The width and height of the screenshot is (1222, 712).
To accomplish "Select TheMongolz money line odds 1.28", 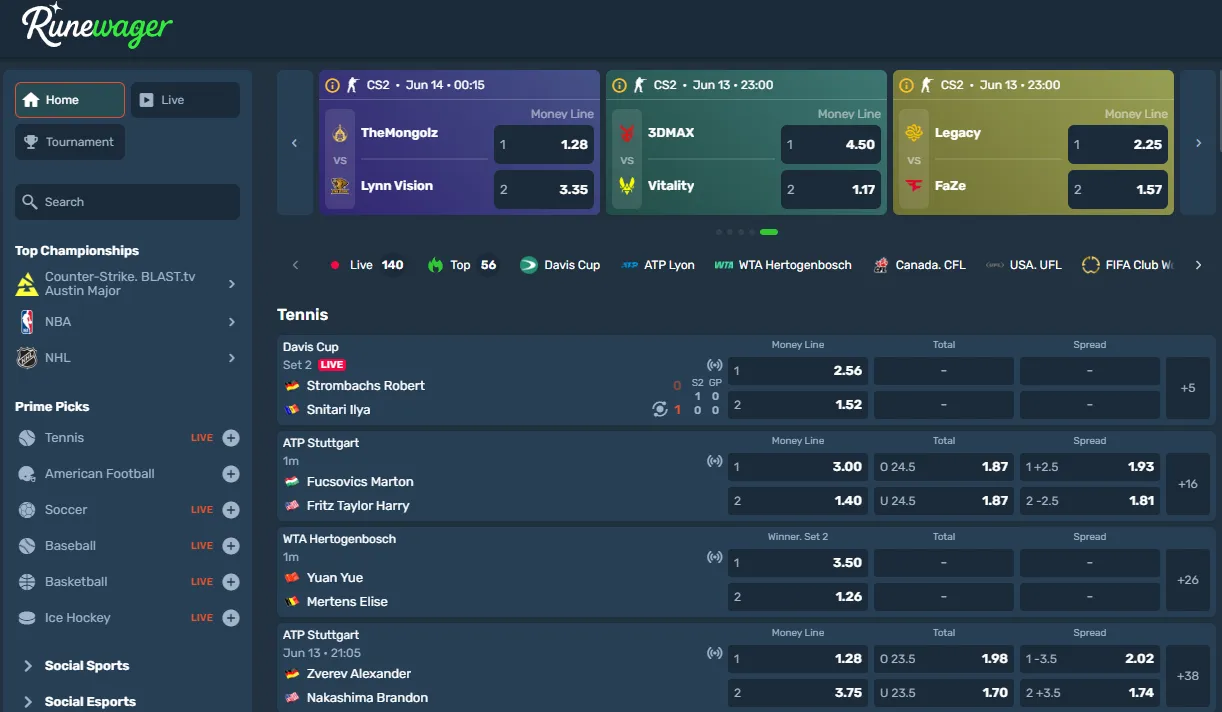I will [543, 145].
